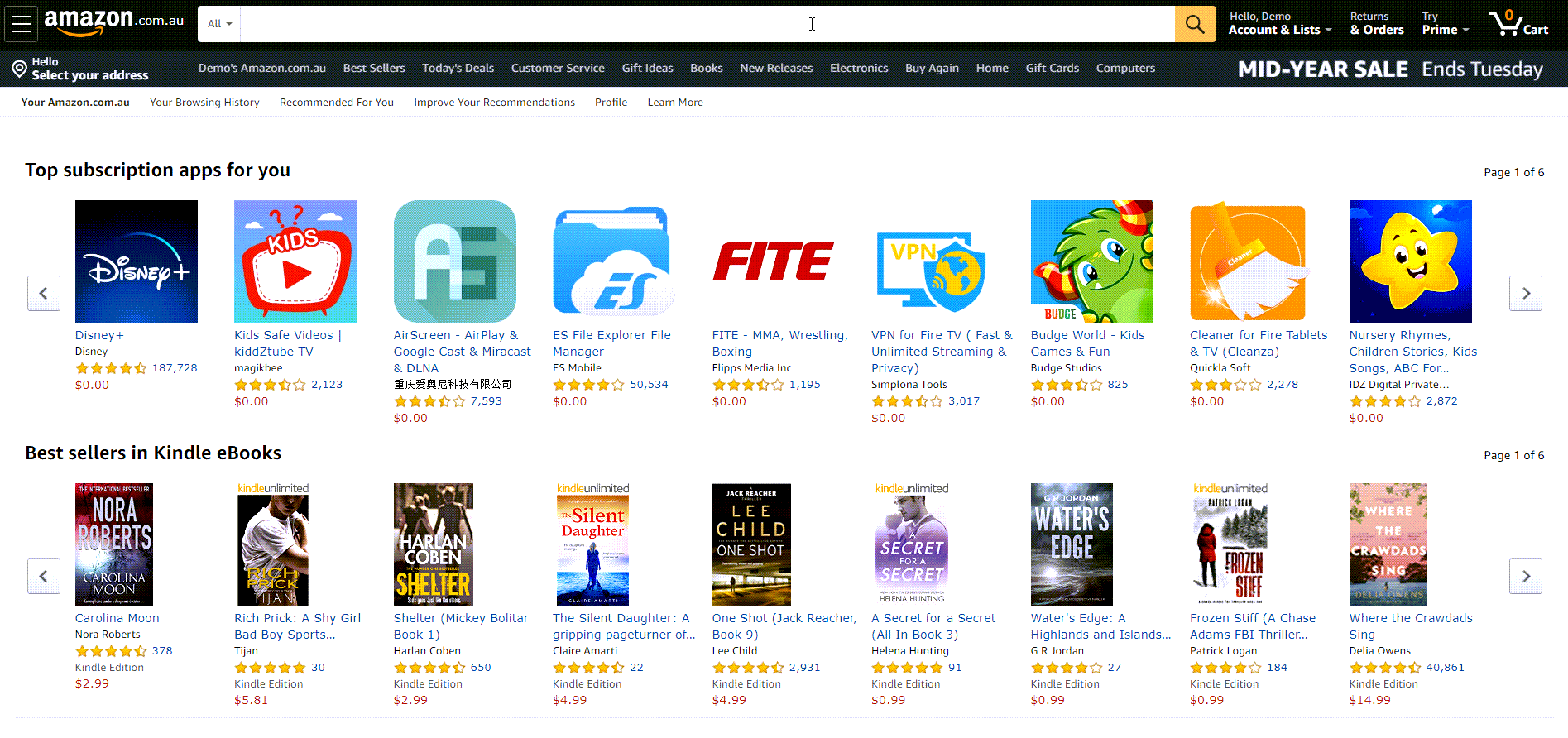Open the shopping cart icon

point(1518,23)
